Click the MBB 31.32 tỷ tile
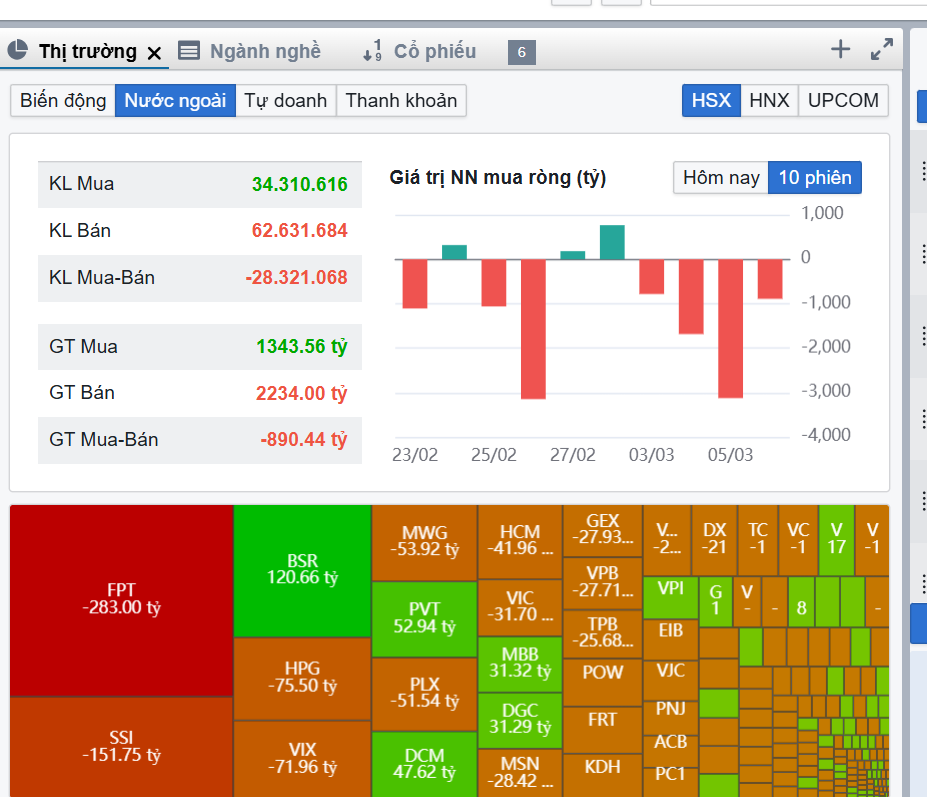Screen dimensions: 927x797 point(520,664)
